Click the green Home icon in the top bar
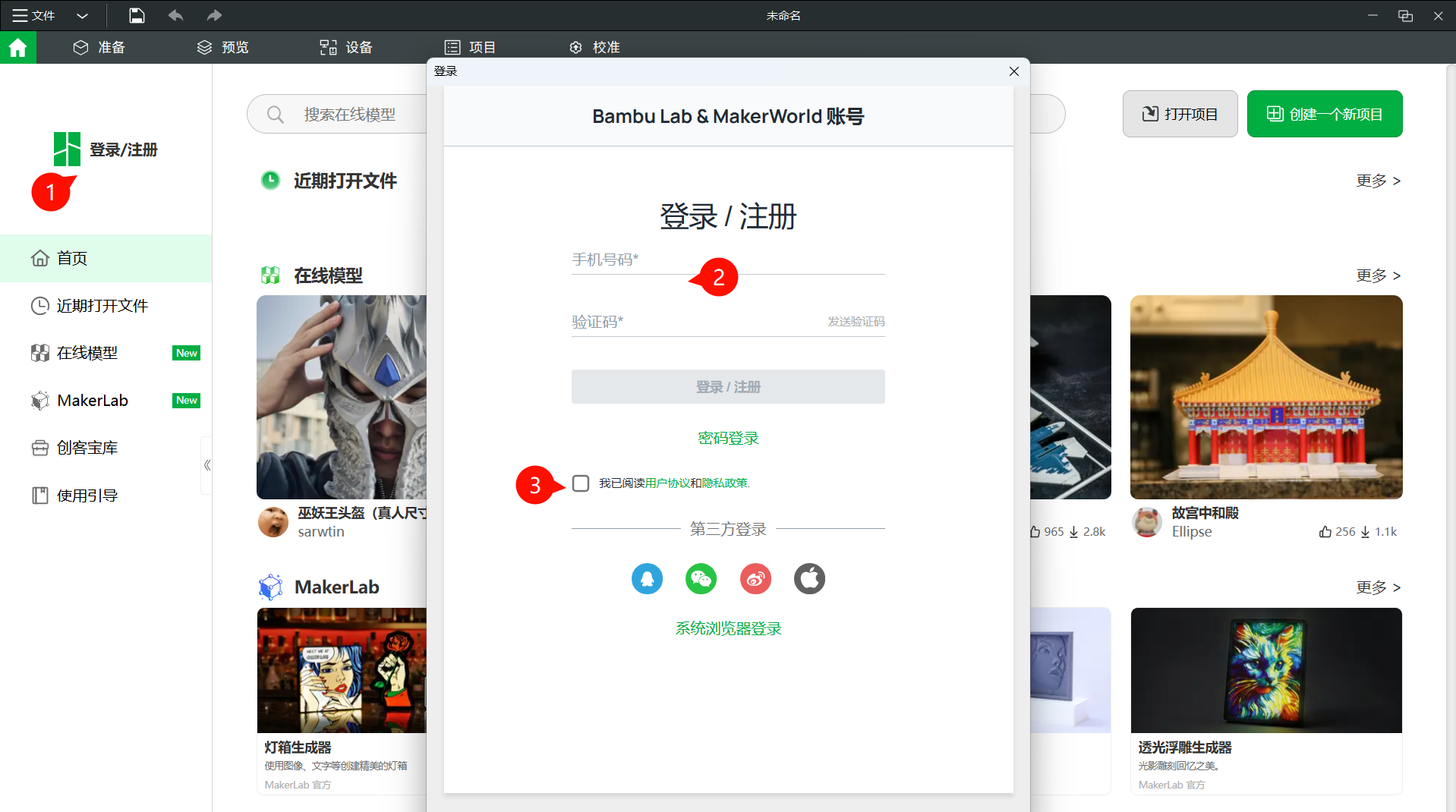Image resolution: width=1456 pixels, height=812 pixels. tap(17, 47)
